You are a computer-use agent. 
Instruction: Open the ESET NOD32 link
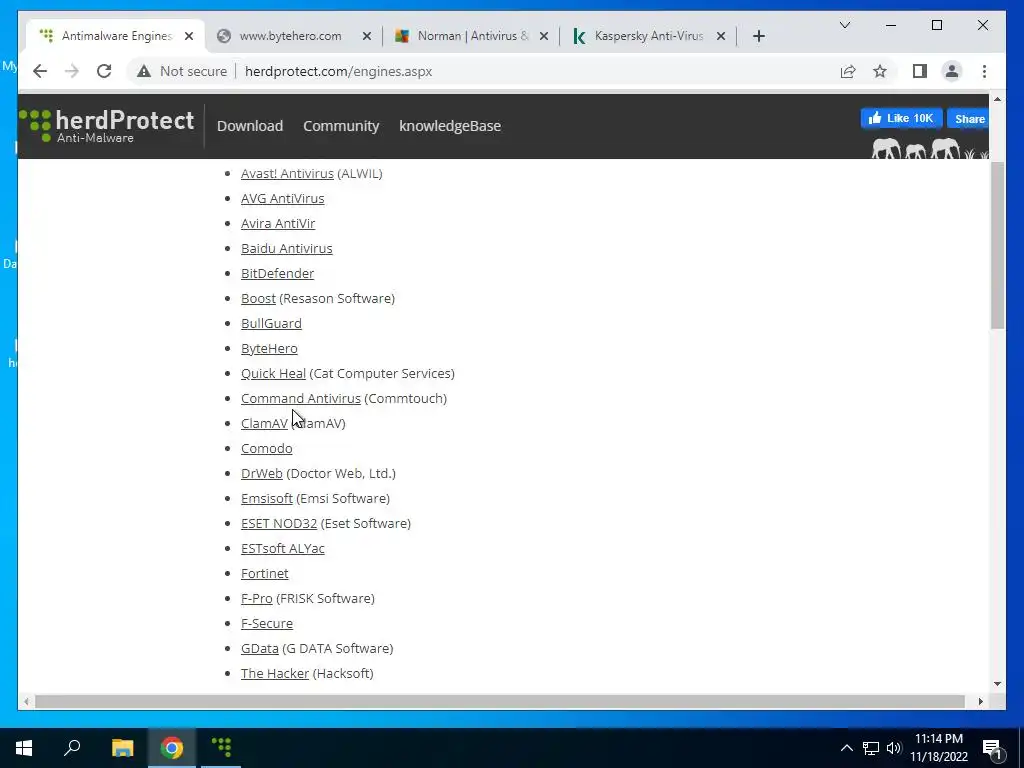tap(279, 524)
